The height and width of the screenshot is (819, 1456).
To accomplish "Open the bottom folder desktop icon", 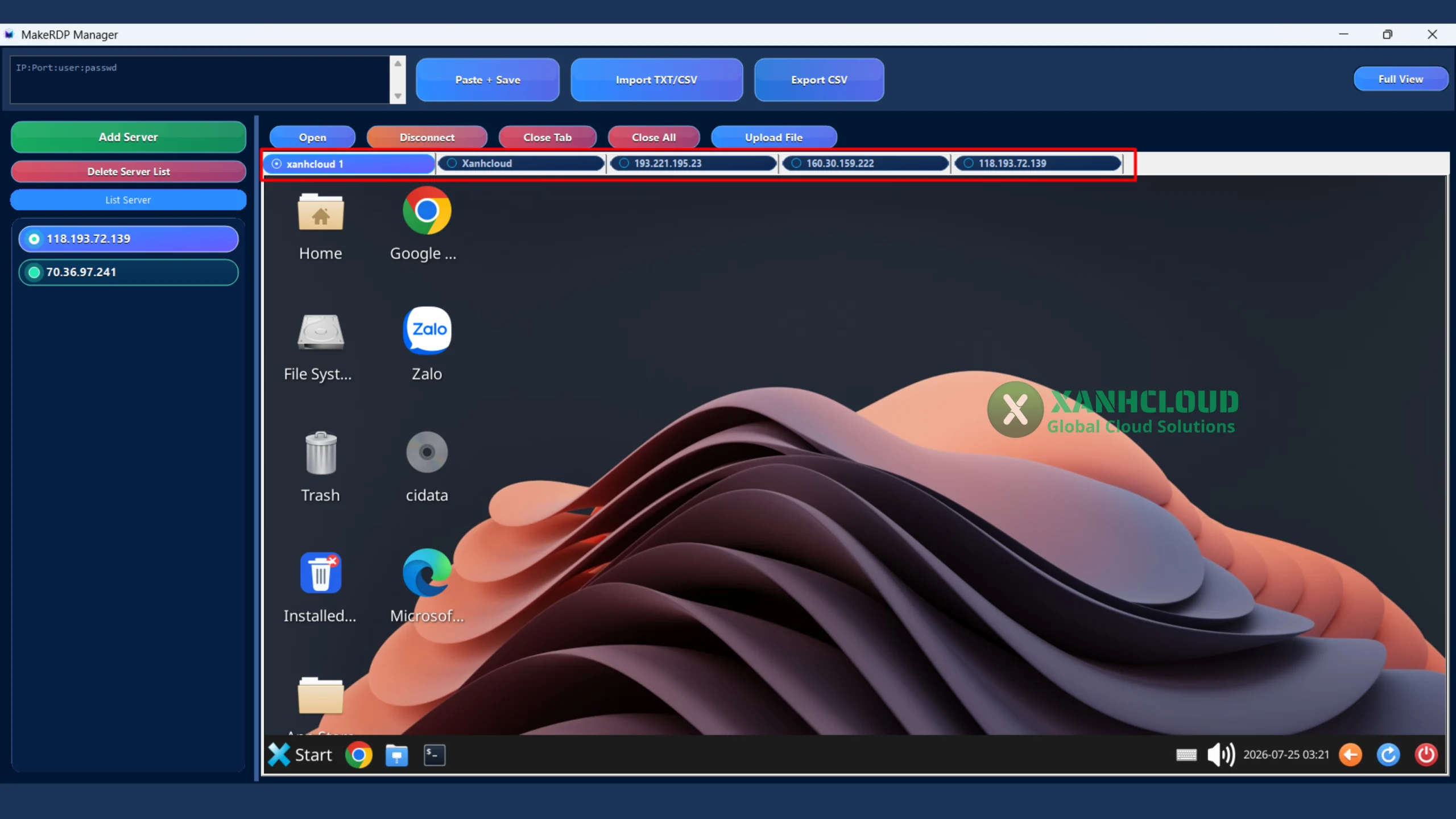I will point(320,696).
